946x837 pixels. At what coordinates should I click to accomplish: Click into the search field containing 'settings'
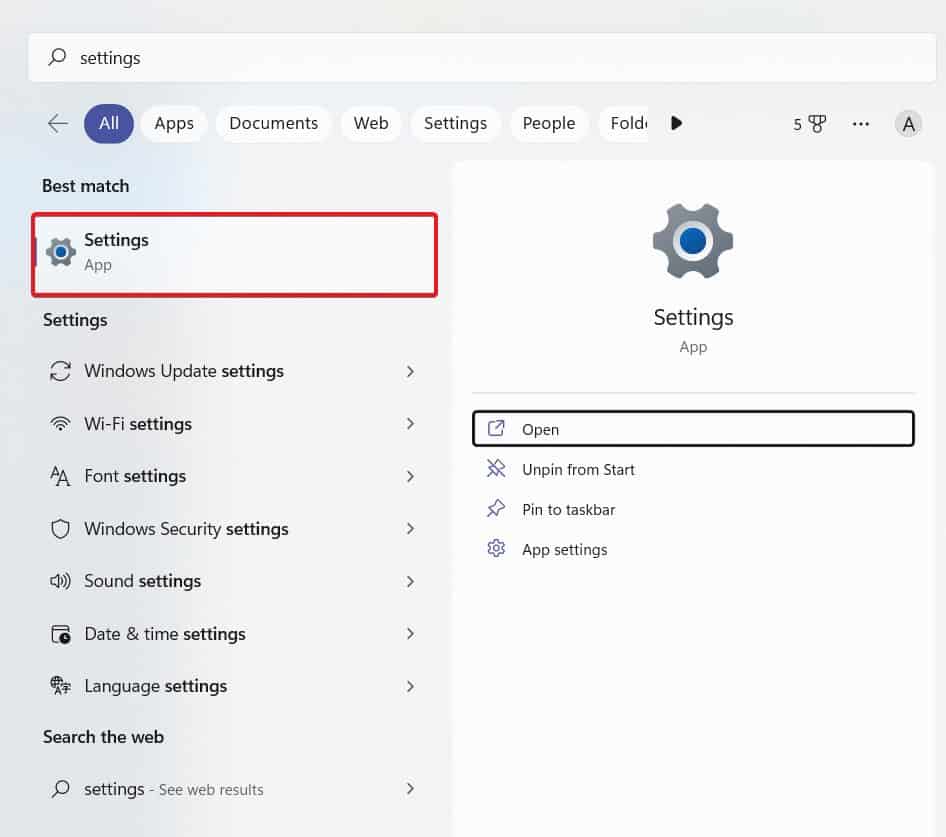tap(481, 57)
